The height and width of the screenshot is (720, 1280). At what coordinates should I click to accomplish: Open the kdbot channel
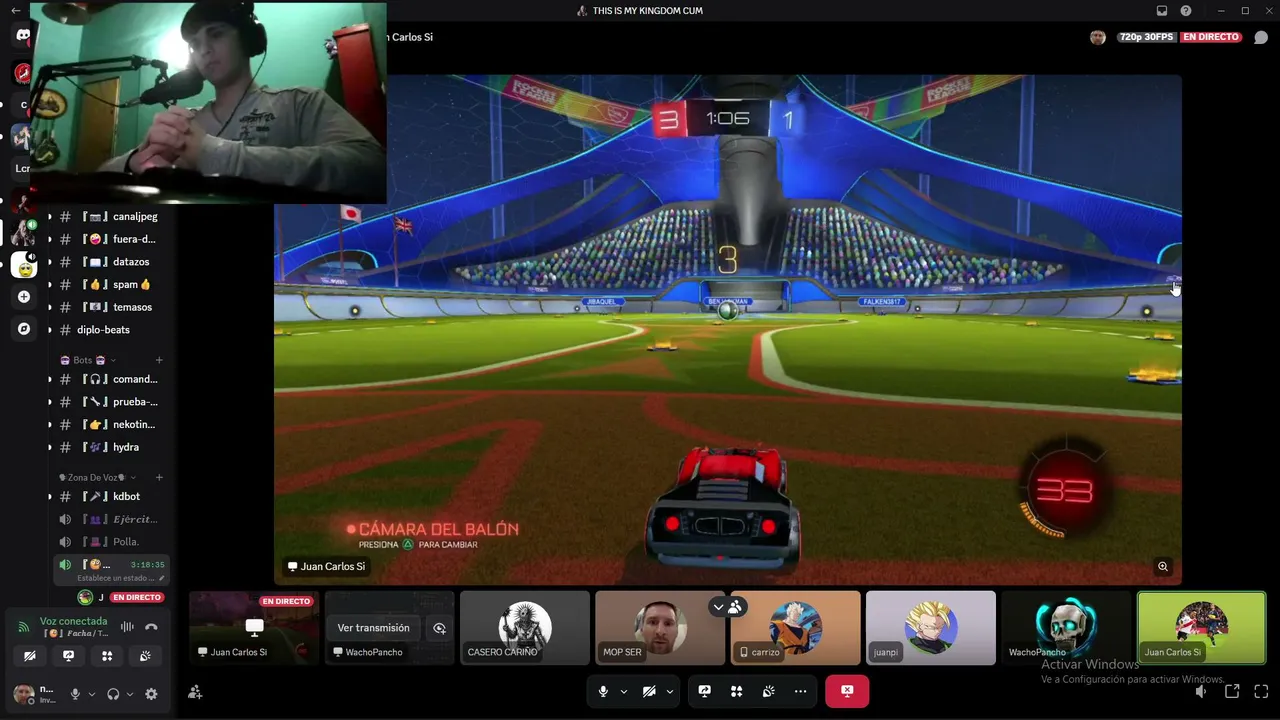click(x=108, y=496)
